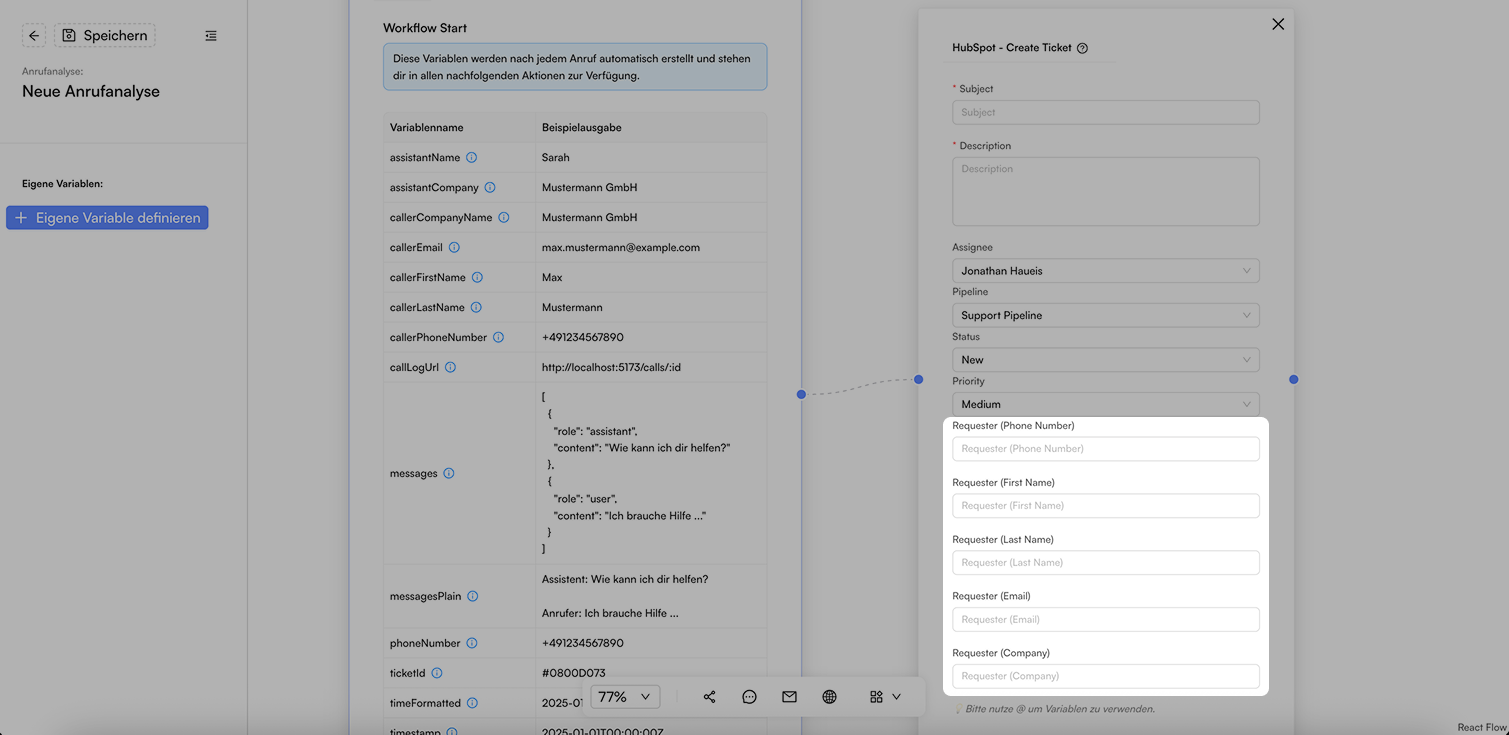Select the http://localhost:5173/calls/:id value
Image resolution: width=1509 pixels, height=735 pixels.
coord(611,368)
